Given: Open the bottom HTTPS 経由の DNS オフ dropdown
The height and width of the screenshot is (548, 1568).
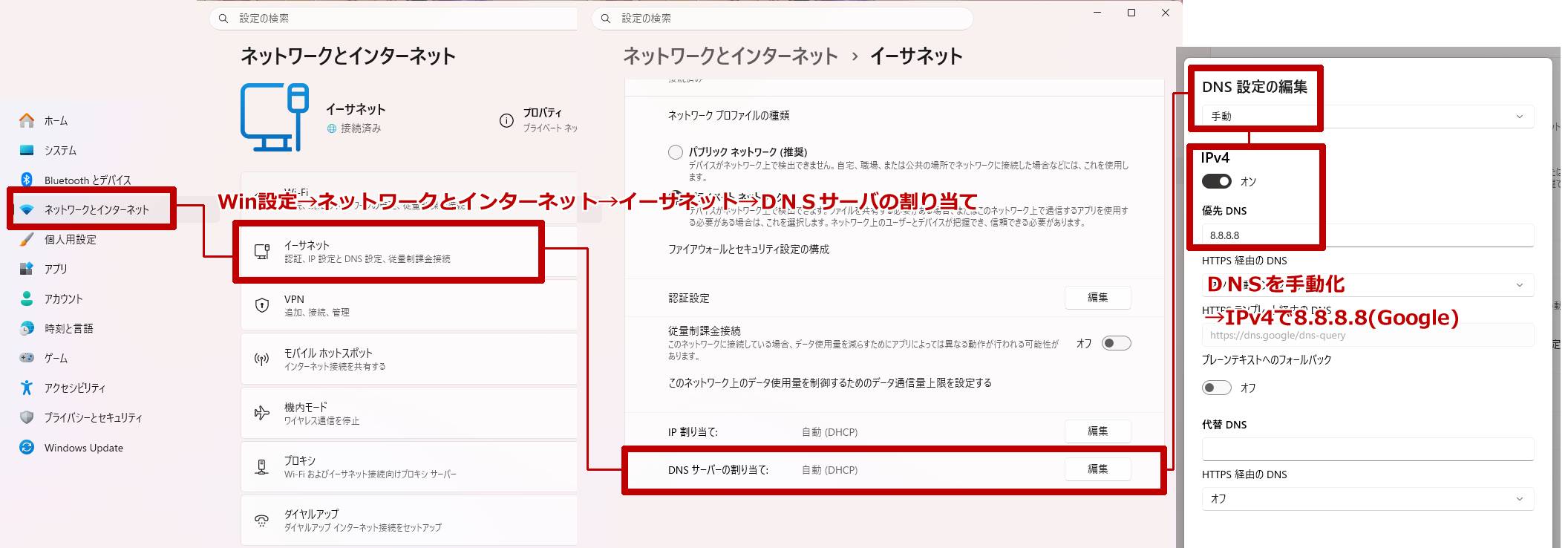Looking at the screenshot, I should (1368, 499).
